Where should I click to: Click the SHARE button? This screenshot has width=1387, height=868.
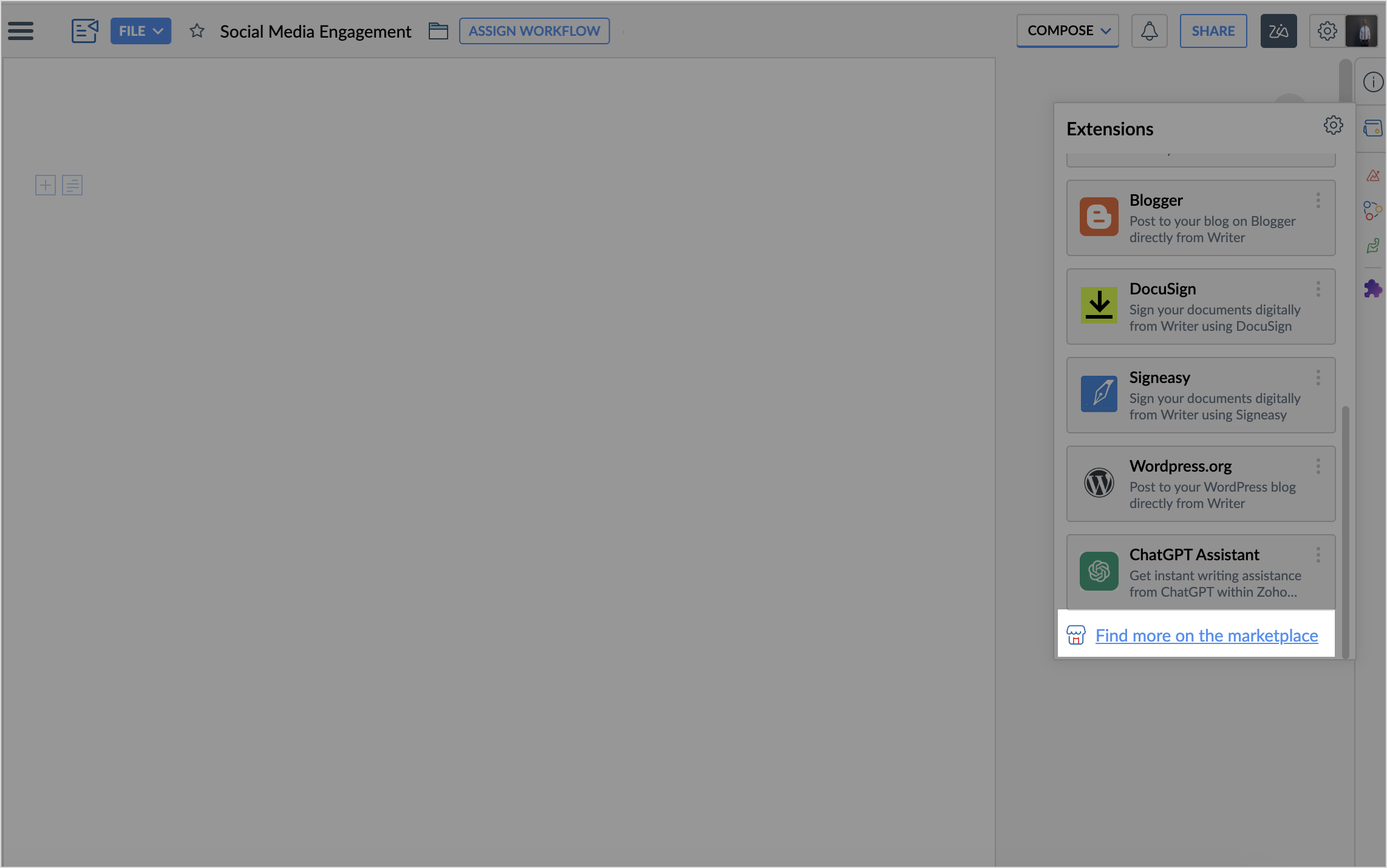(1213, 31)
